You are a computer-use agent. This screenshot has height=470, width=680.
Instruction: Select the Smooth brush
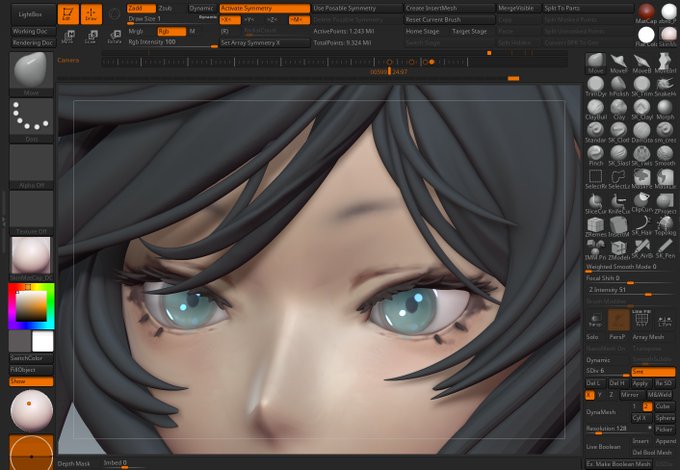pos(665,156)
